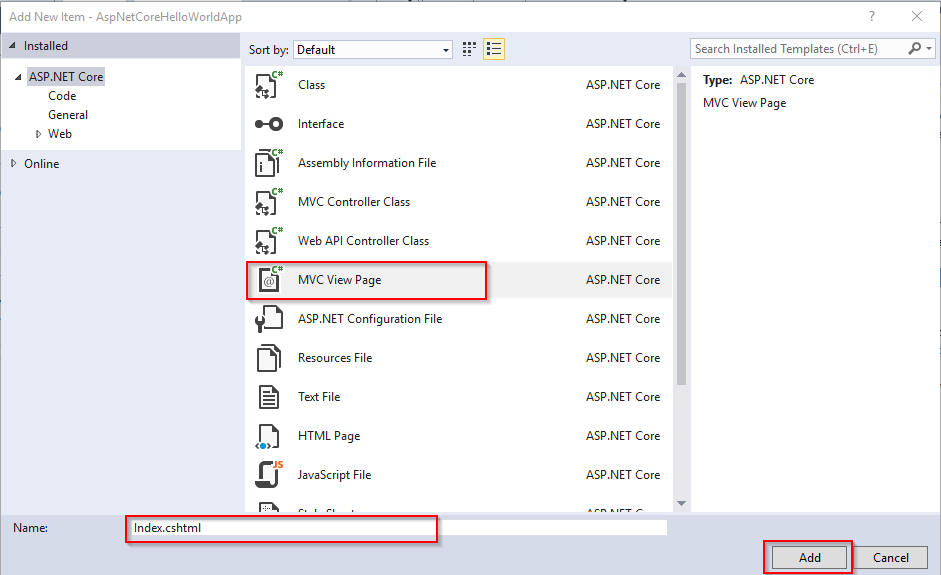The height and width of the screenshot is (575, 941).
Task: Select the Code category
Action: click(x=62, y=96)
